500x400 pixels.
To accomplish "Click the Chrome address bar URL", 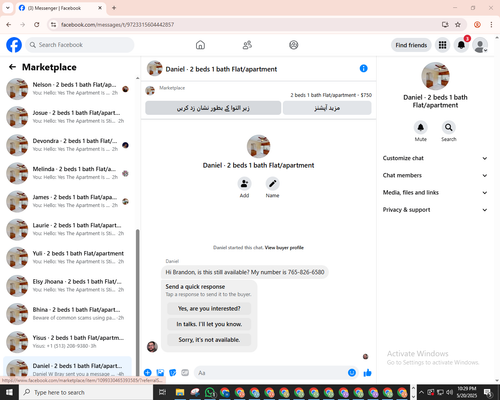I will (x=117, y=24).
